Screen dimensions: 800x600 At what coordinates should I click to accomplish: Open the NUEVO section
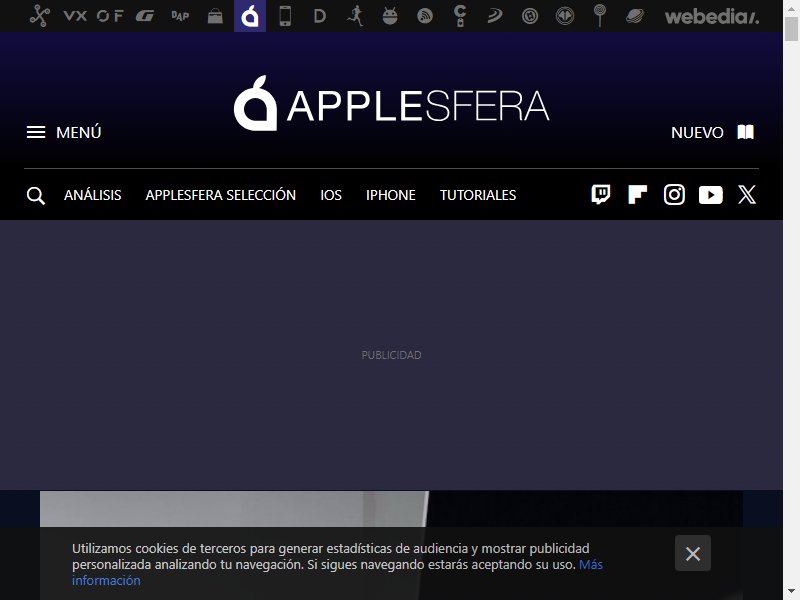click(x=697, y=133)
